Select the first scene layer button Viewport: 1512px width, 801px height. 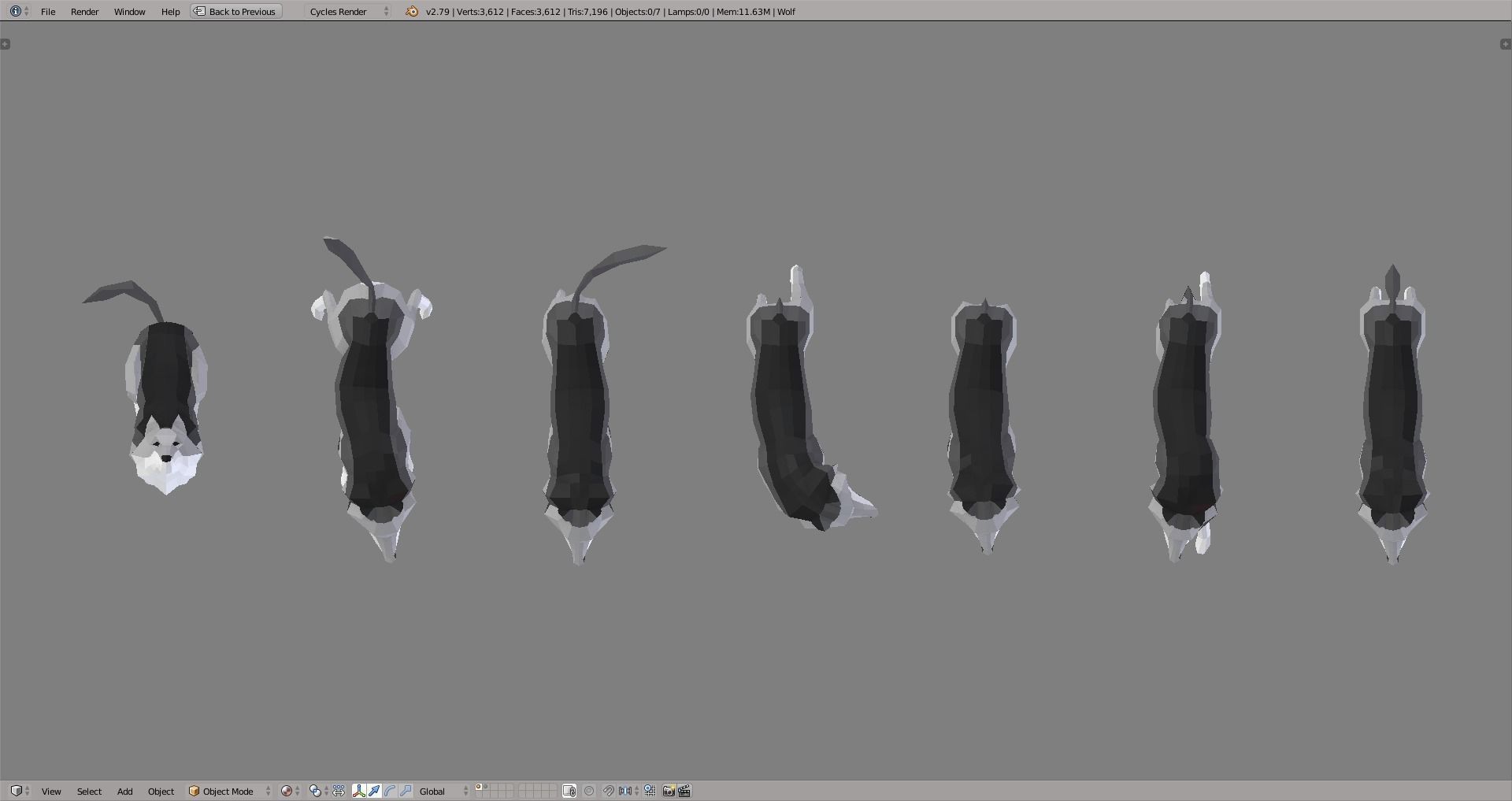tap(479, 787)
